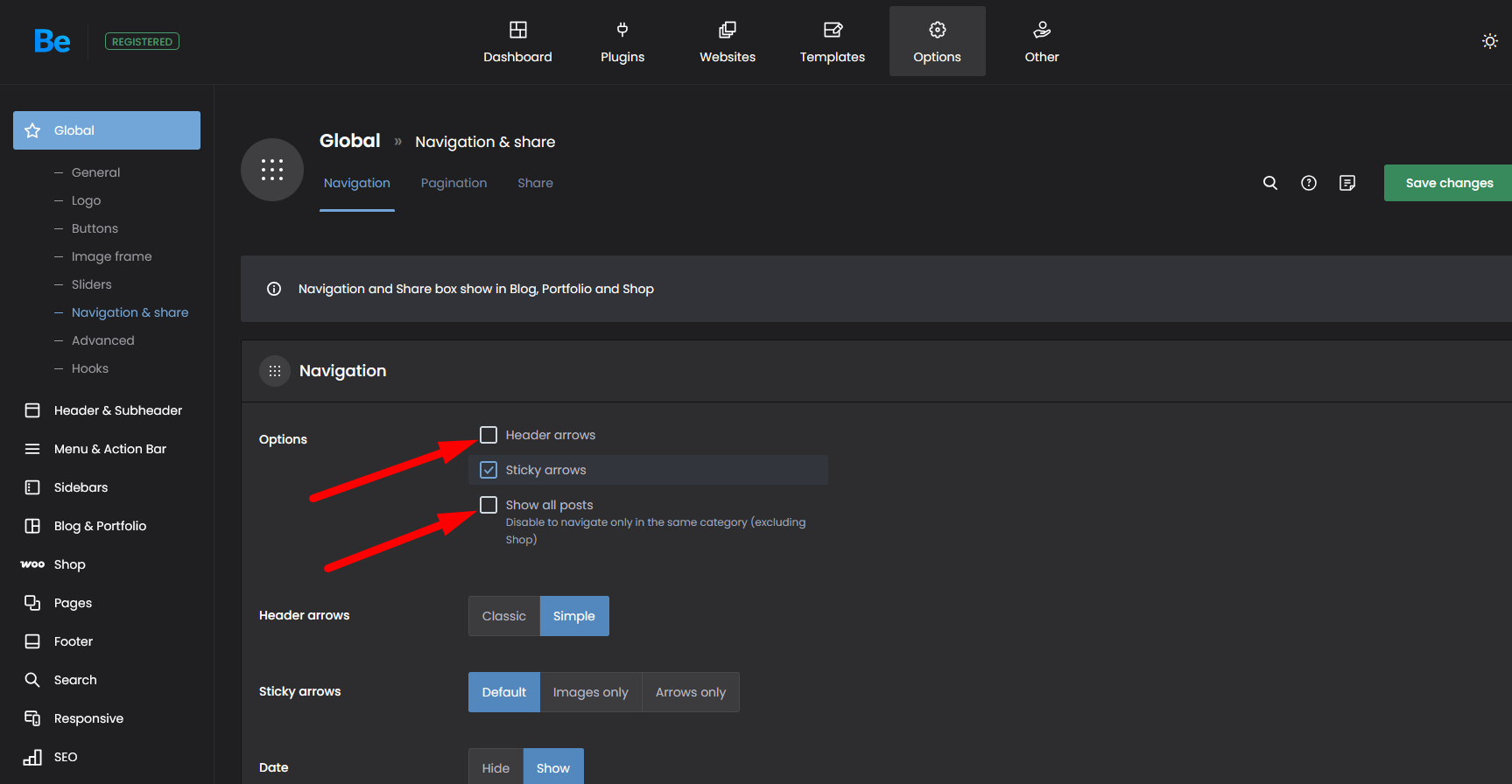Screen dimensions: 1512x784
Task: Open the notes icon beside Save changes
Action: point(1347,183)
